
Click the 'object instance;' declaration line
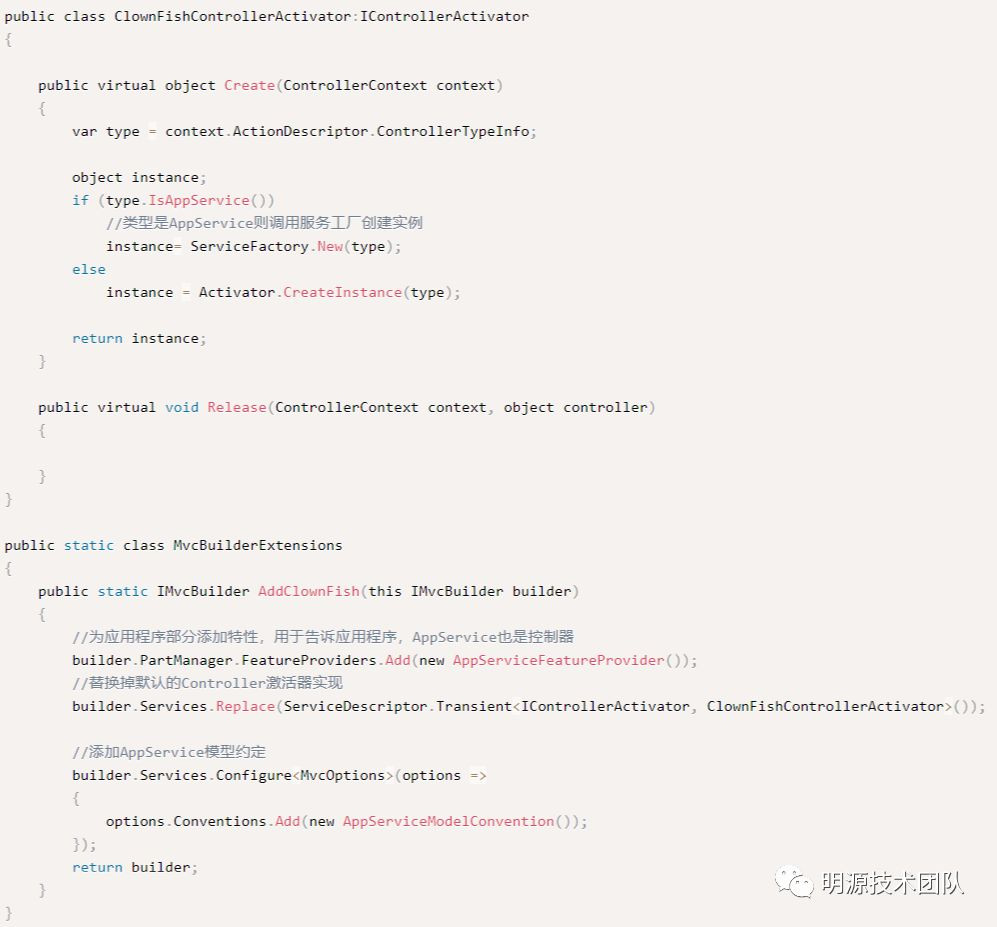point(139,177)
